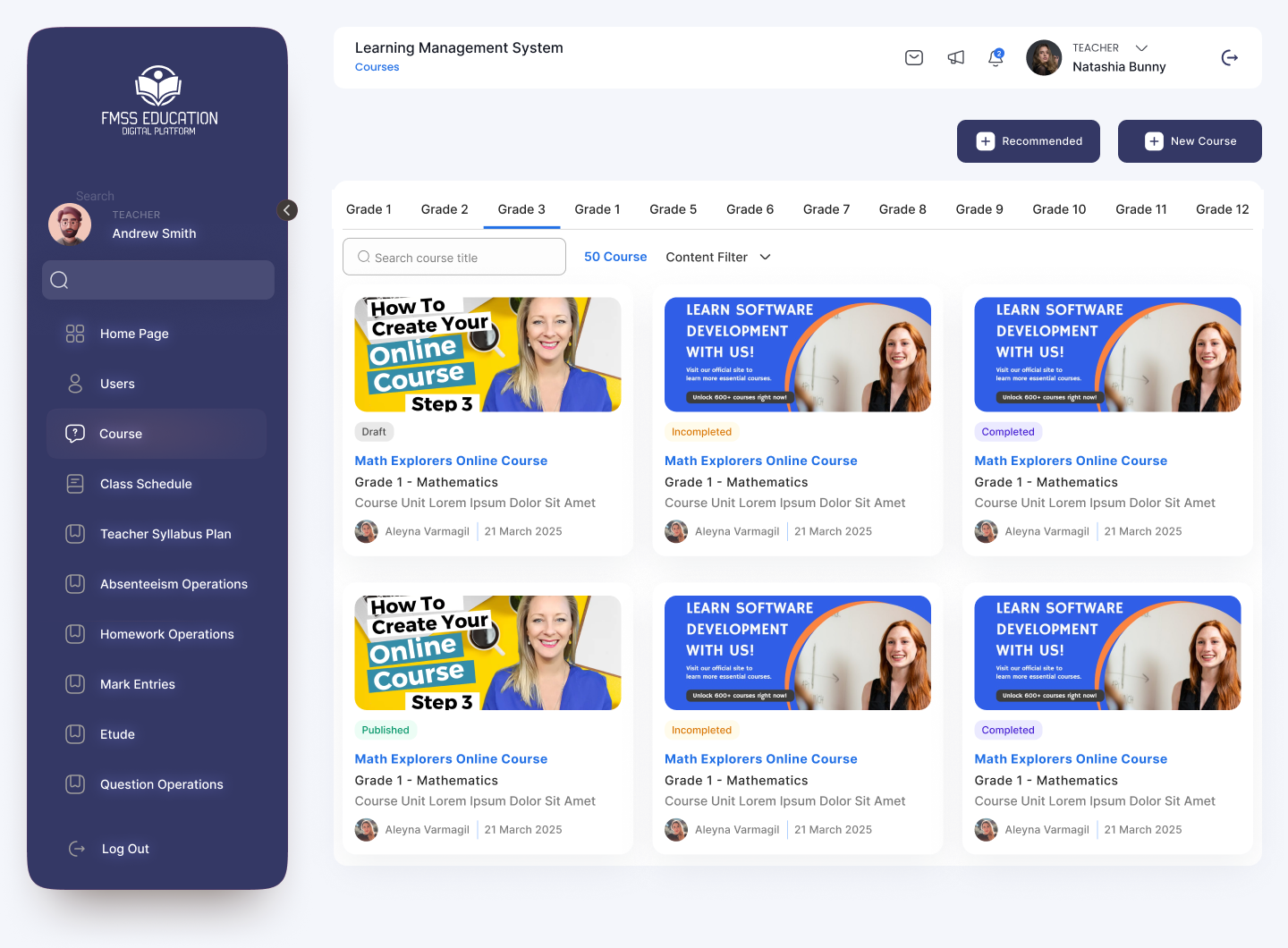
Task: Click the FMSS Education logo
Action: tap(158, 98)
